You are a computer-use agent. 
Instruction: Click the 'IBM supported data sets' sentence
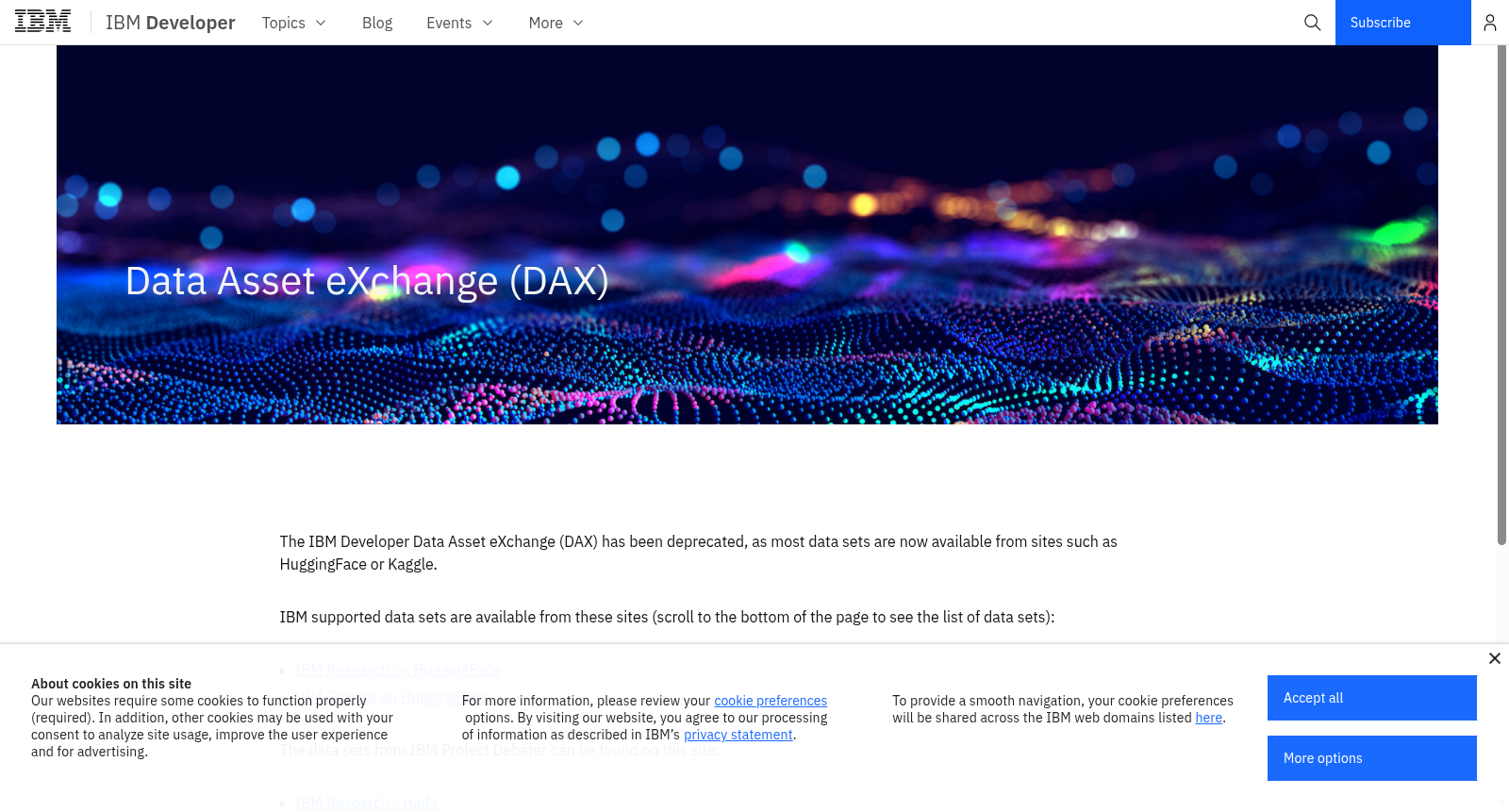coord(667,617)
